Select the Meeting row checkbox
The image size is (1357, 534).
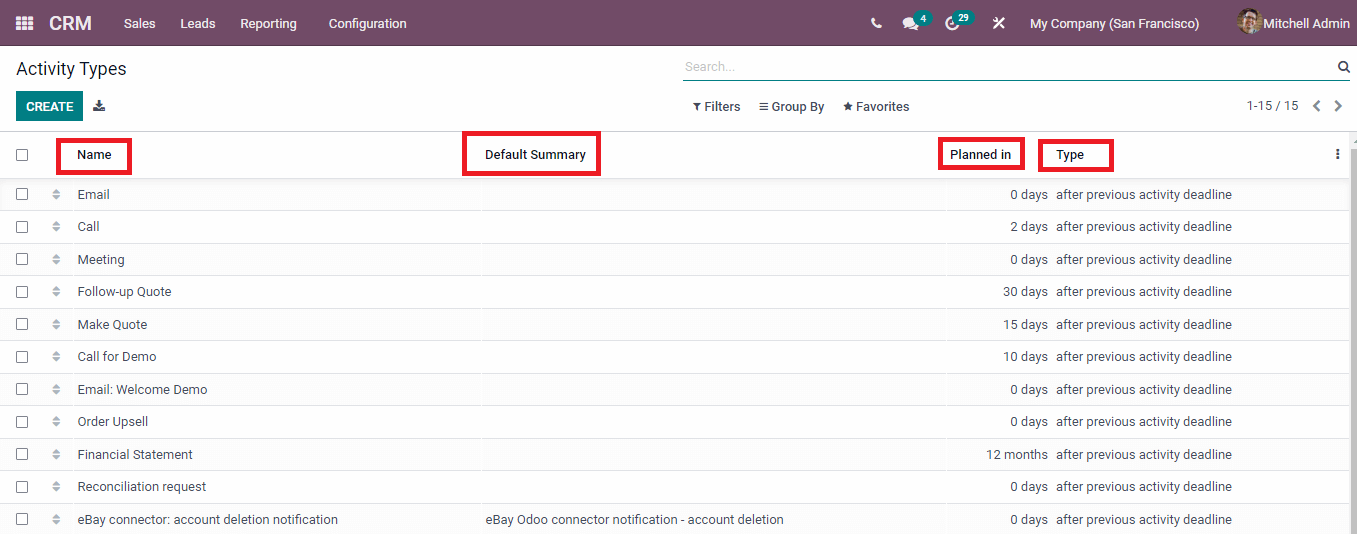click(22, 259)
